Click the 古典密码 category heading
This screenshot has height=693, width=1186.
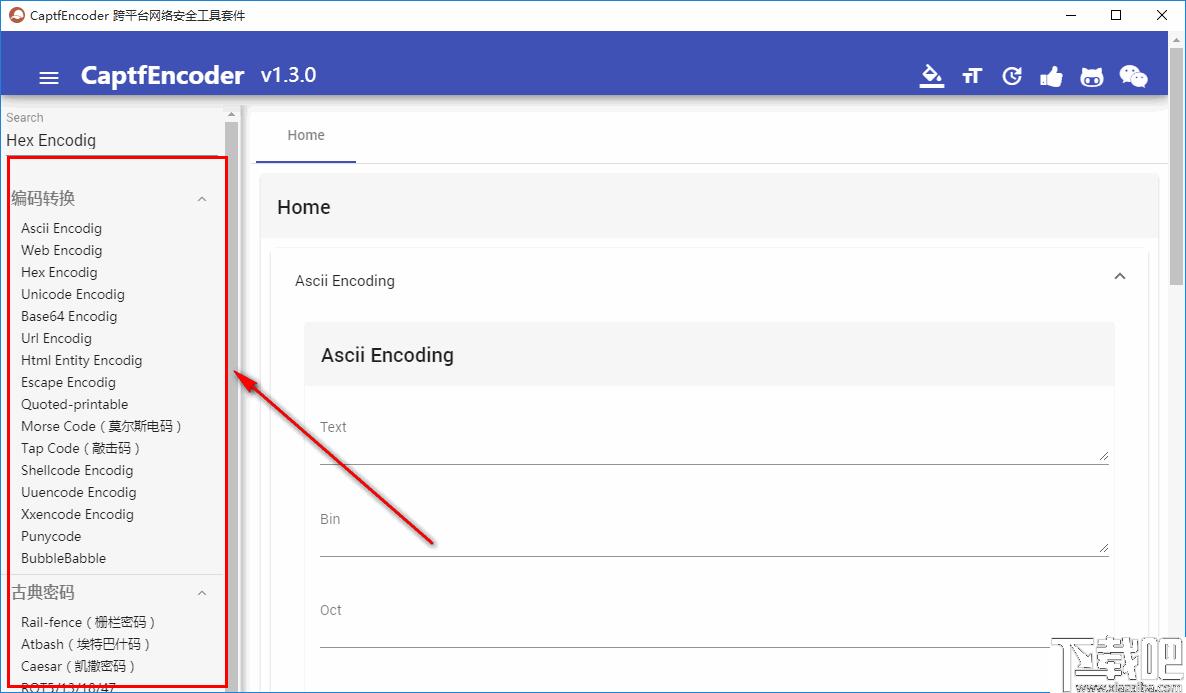(x=43, y=592)
